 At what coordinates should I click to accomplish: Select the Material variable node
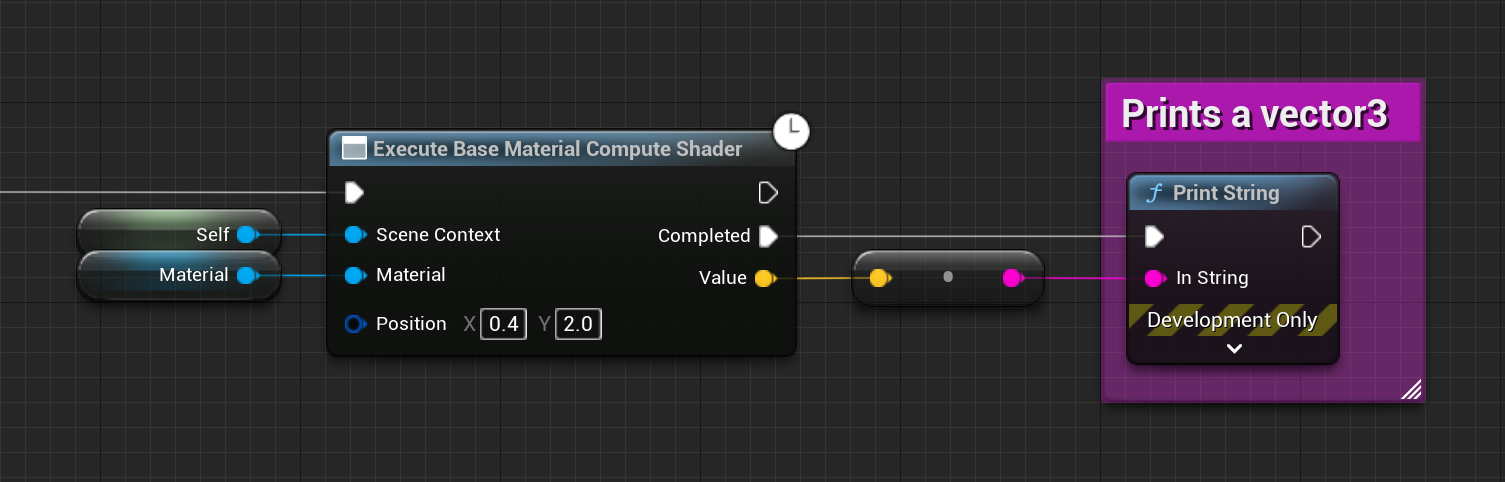pyautogui.click(x=179, y=275)
